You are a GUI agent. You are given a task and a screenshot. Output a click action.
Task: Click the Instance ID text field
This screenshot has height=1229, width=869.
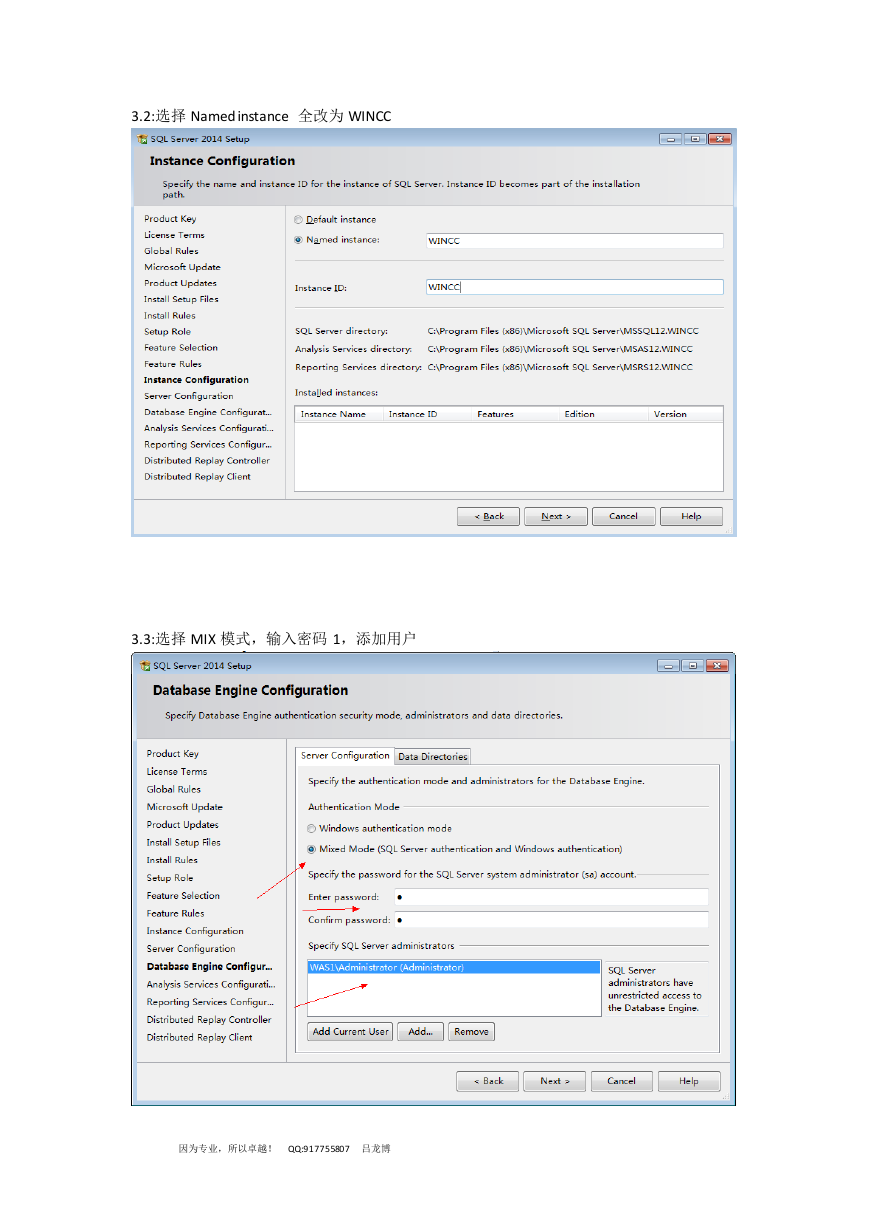point(574,287)
